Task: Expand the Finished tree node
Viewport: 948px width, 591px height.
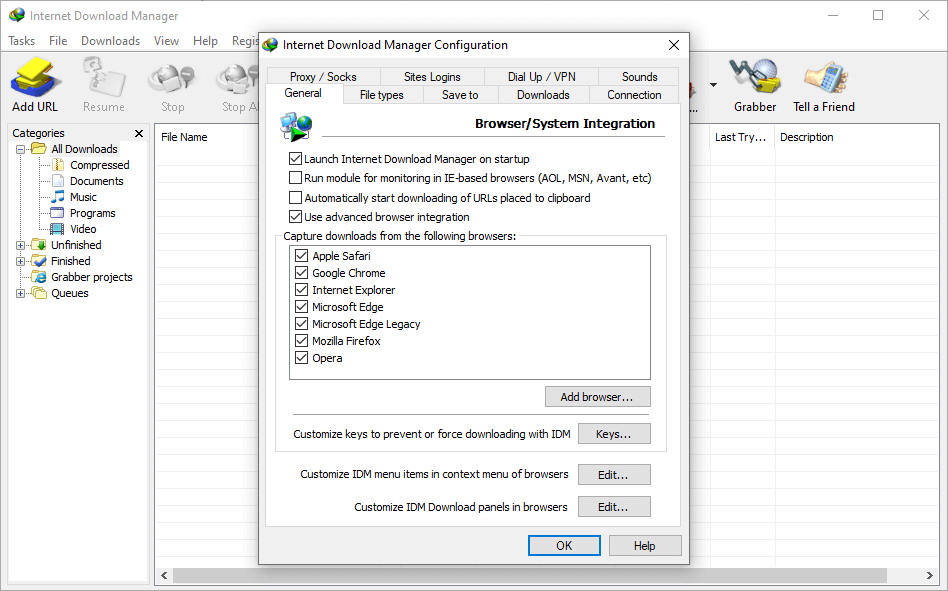Action: [x=21, y=261]
